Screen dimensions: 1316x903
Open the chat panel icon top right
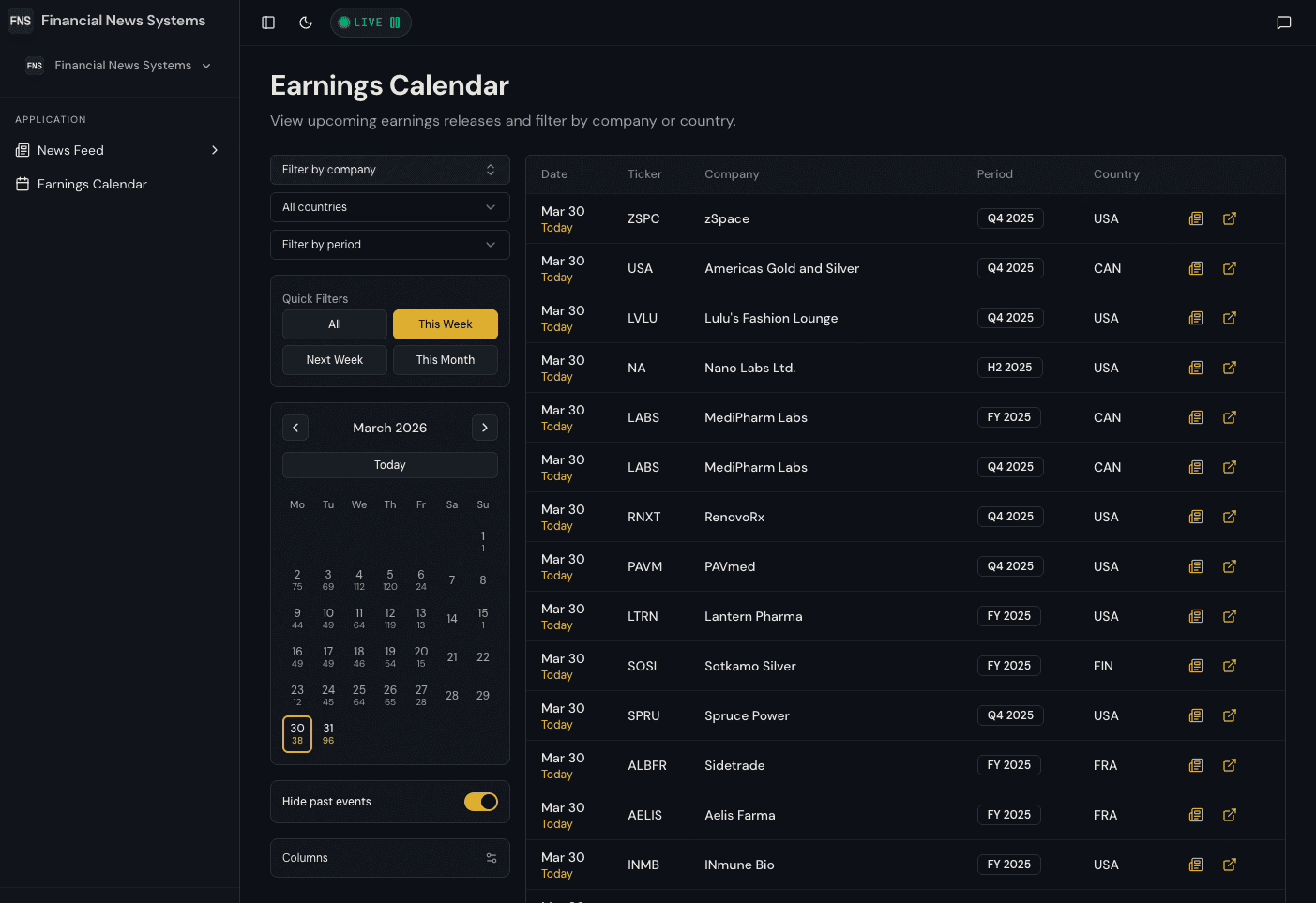coord(1283,23)
